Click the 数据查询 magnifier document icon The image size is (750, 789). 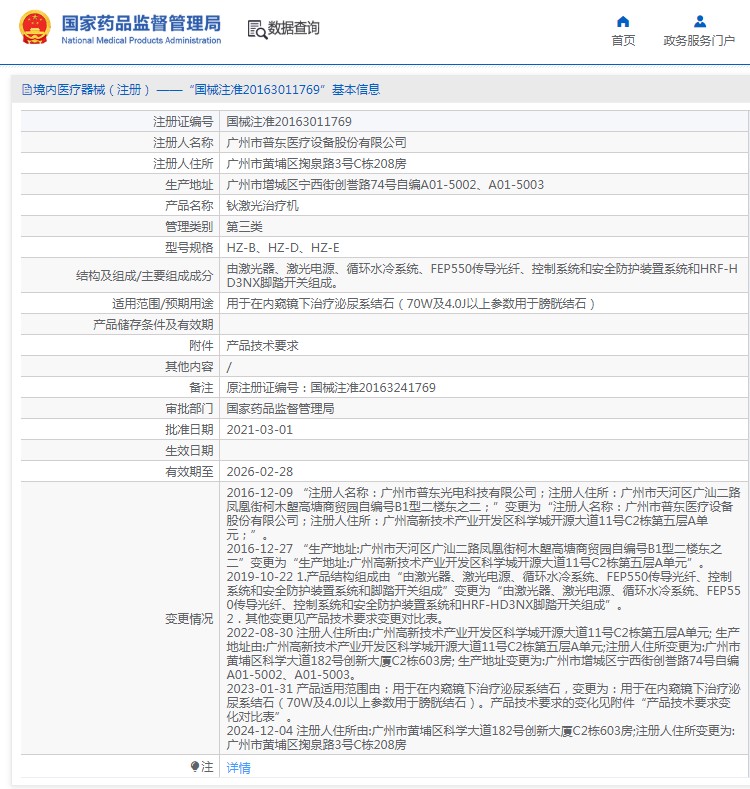click(256, 29)
